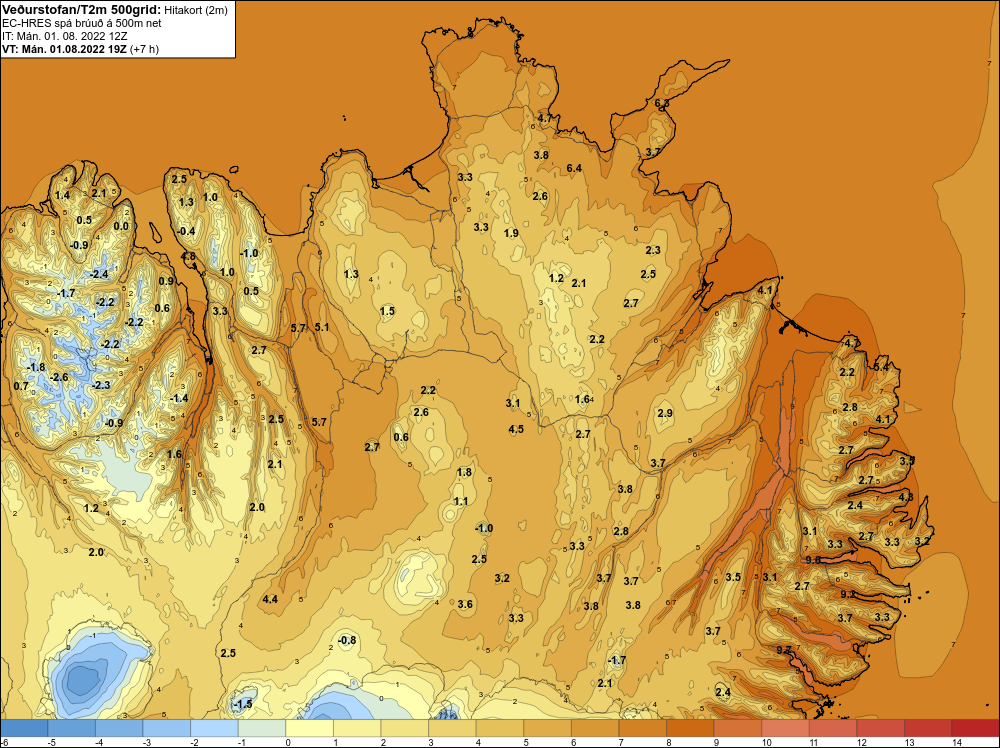
Task: Click the temperature value 1.5 on the map
Action: (387, 311)
